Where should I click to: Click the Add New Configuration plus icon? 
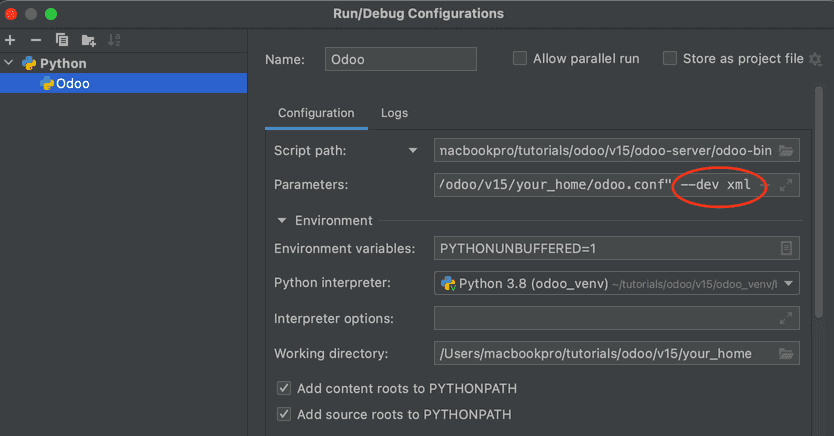10,40
